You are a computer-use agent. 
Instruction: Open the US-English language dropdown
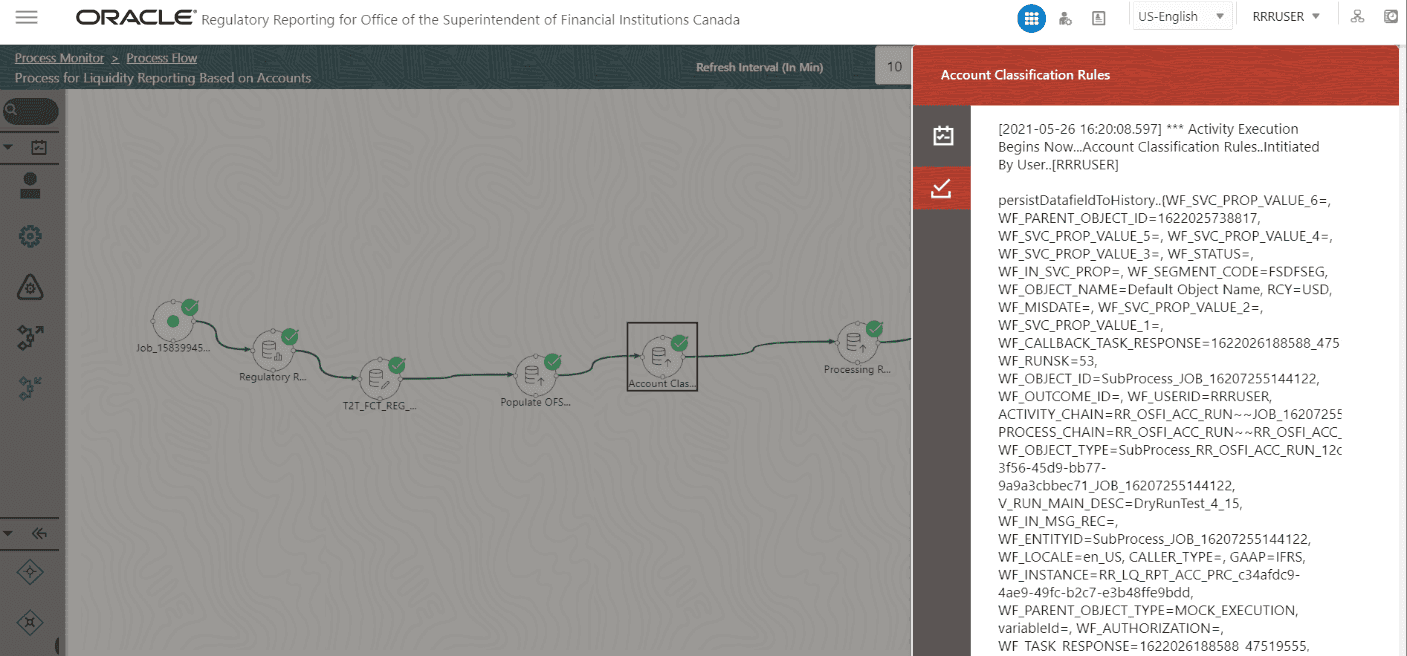(x=1181, y=16)
